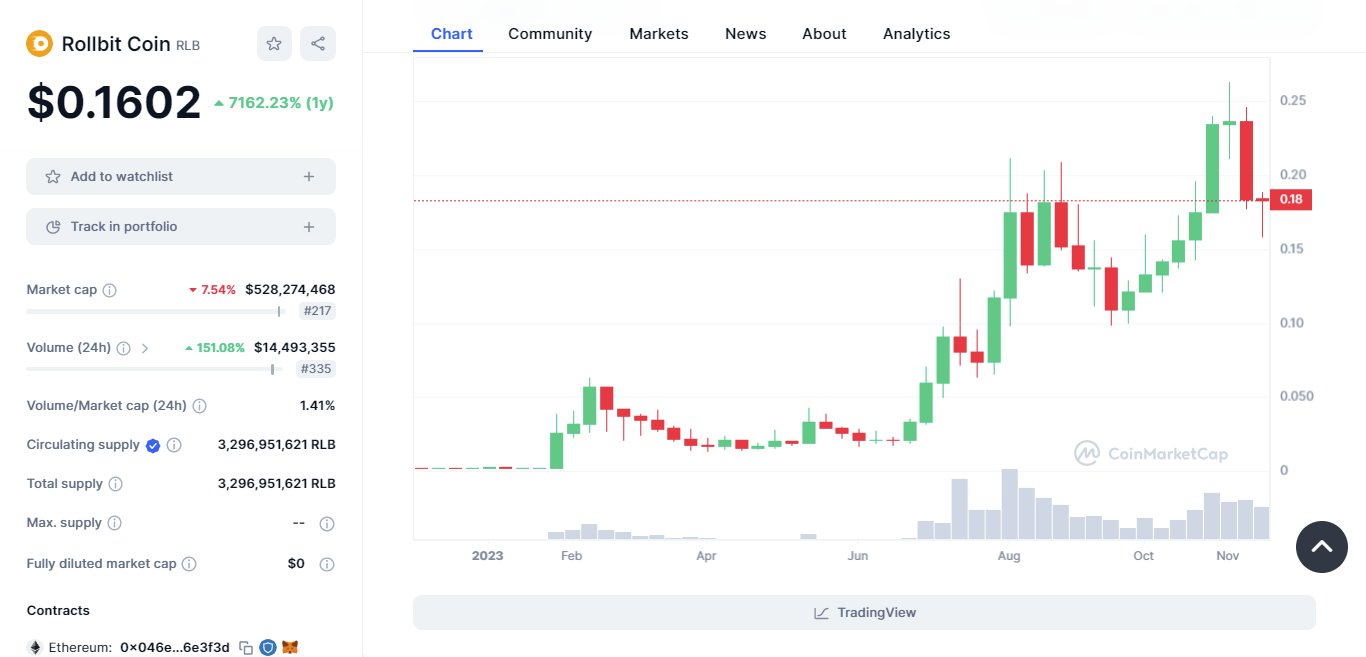
Task: Click info icon beside Max. supply label
Action: click(115, 523)
